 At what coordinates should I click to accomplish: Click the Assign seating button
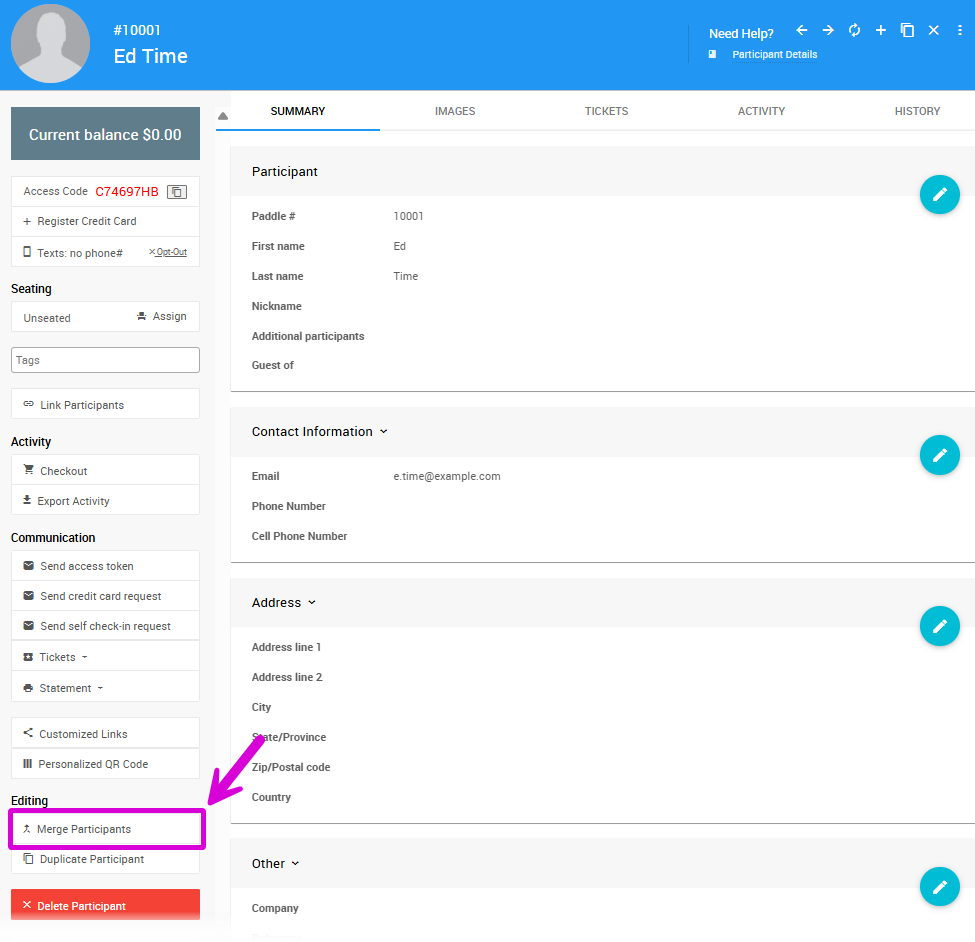coord(161,317)
